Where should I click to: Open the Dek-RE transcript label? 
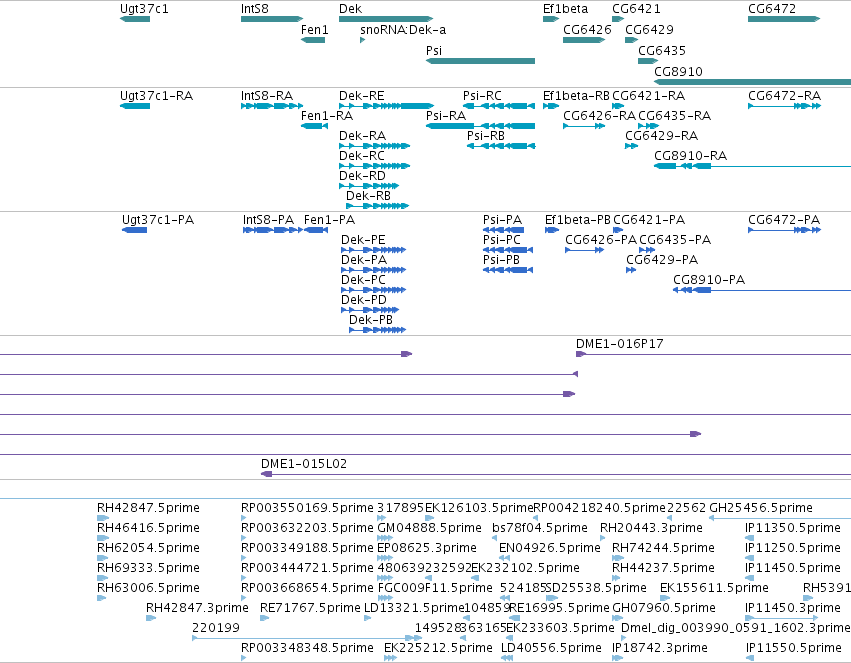click(361, 96)
